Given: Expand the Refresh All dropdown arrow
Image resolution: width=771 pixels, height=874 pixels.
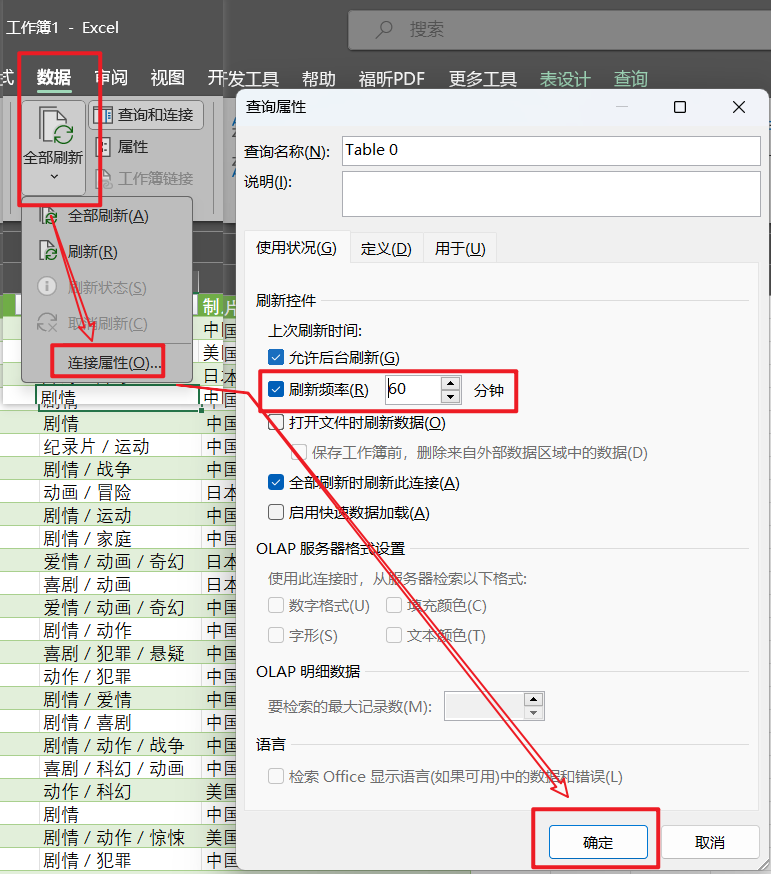Looking at the screenshot, I should pos(53,177).
